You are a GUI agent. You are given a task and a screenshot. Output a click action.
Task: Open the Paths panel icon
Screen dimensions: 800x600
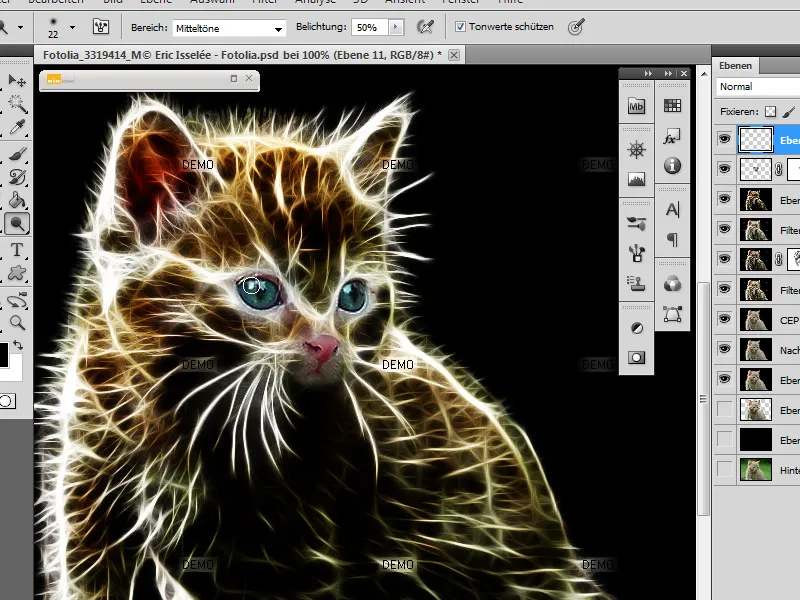coord(672,314)
